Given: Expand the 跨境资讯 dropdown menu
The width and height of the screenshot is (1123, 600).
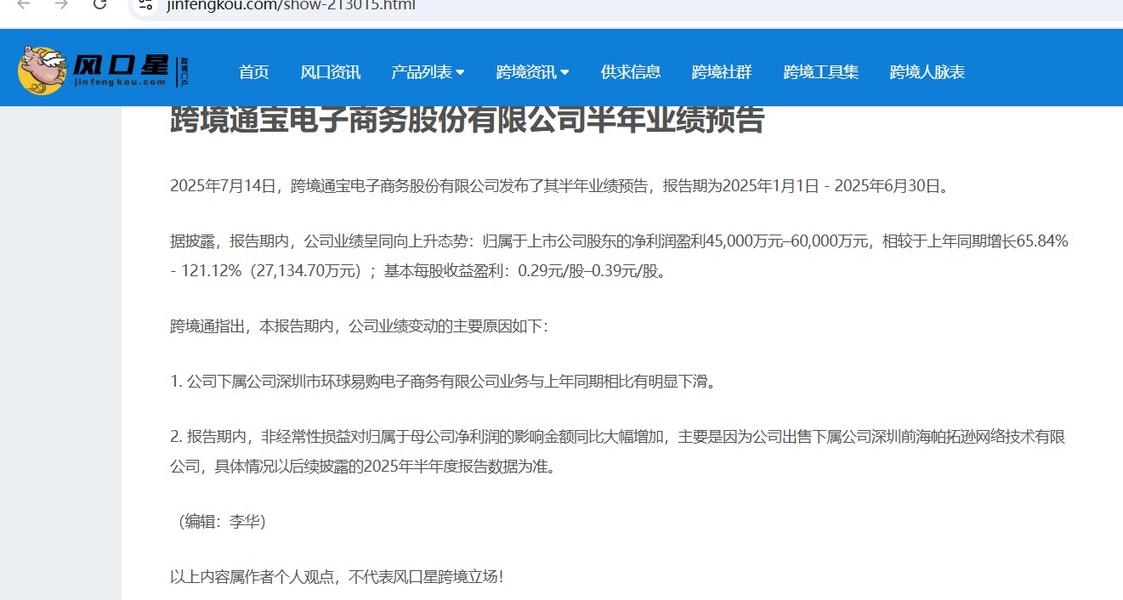Looking at the screenshot, I should [532, 72].
